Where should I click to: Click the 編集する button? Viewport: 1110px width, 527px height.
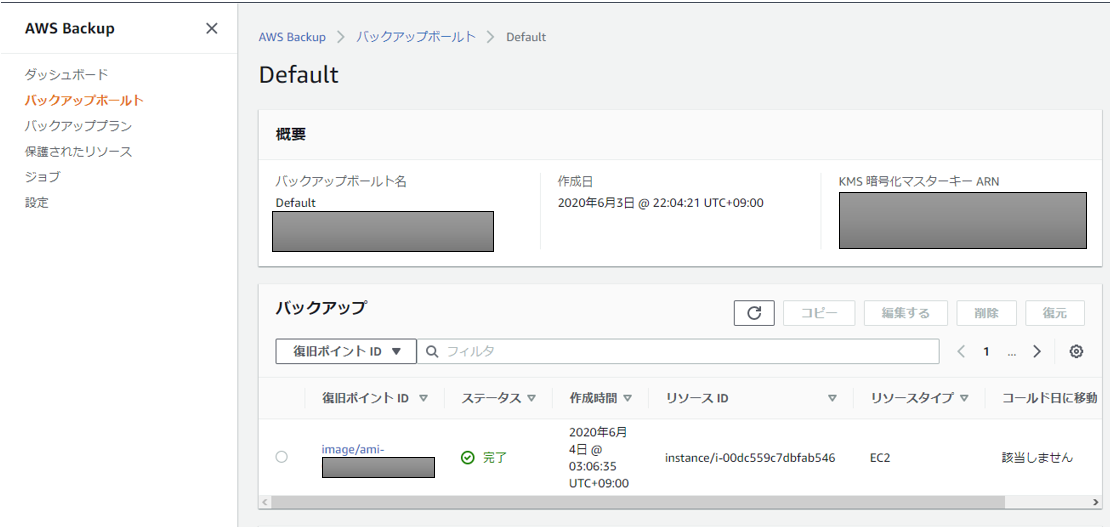(x=906, y=312)
